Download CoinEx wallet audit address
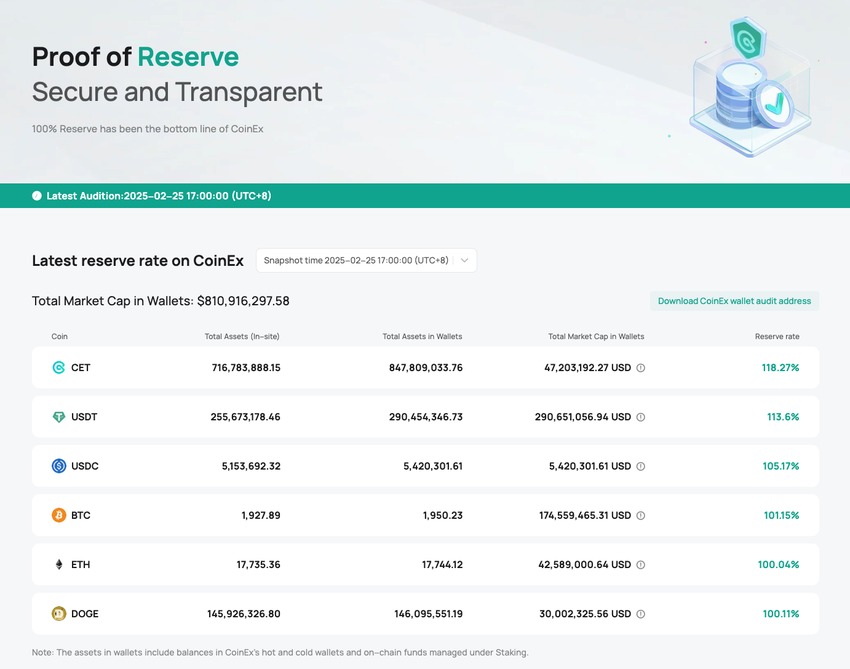The height and width of the screenshot is (669, 850). coord(734,301)
